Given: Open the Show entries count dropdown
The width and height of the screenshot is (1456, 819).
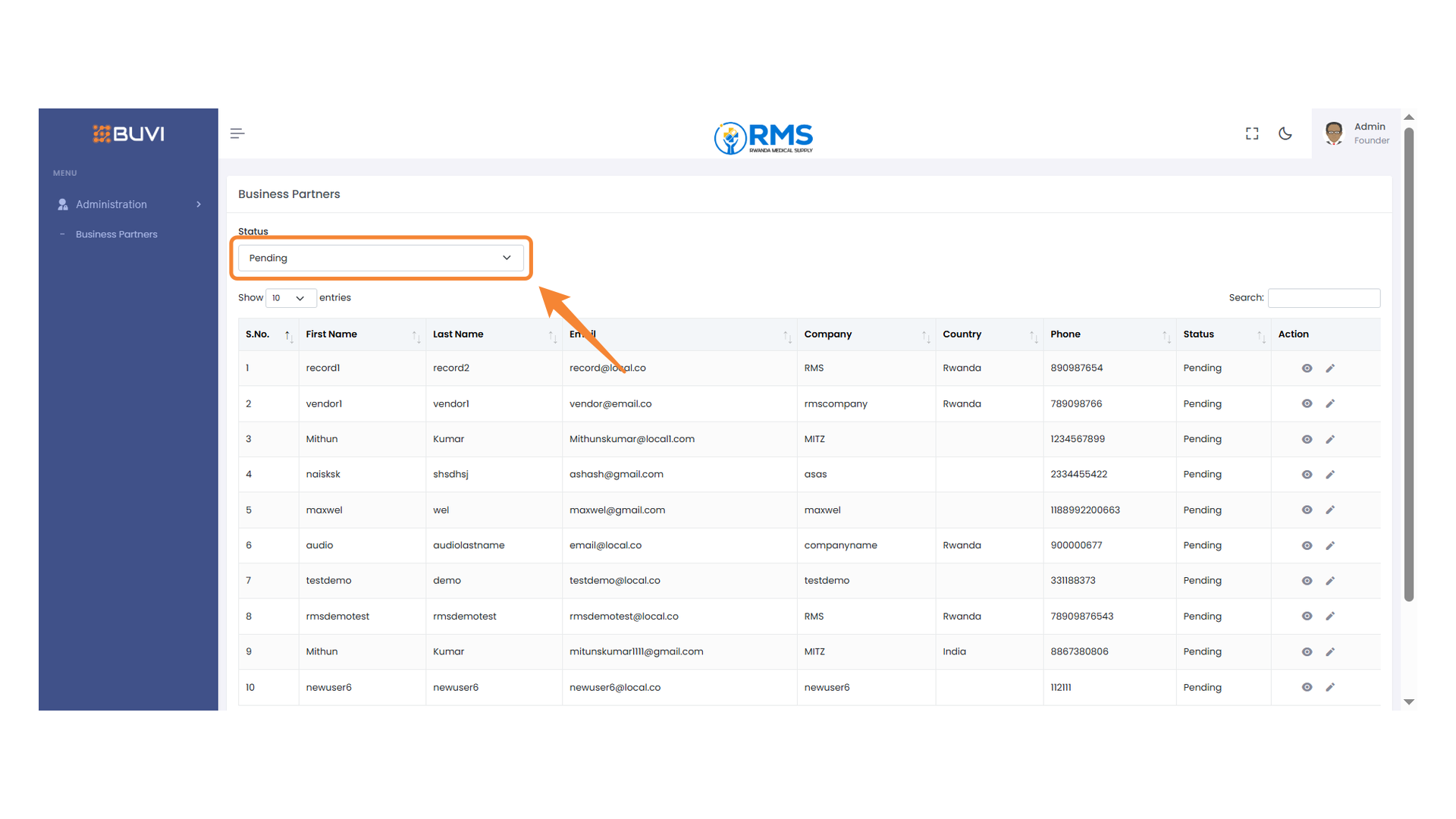Looking at the screenshot, I should click(290, 298).
